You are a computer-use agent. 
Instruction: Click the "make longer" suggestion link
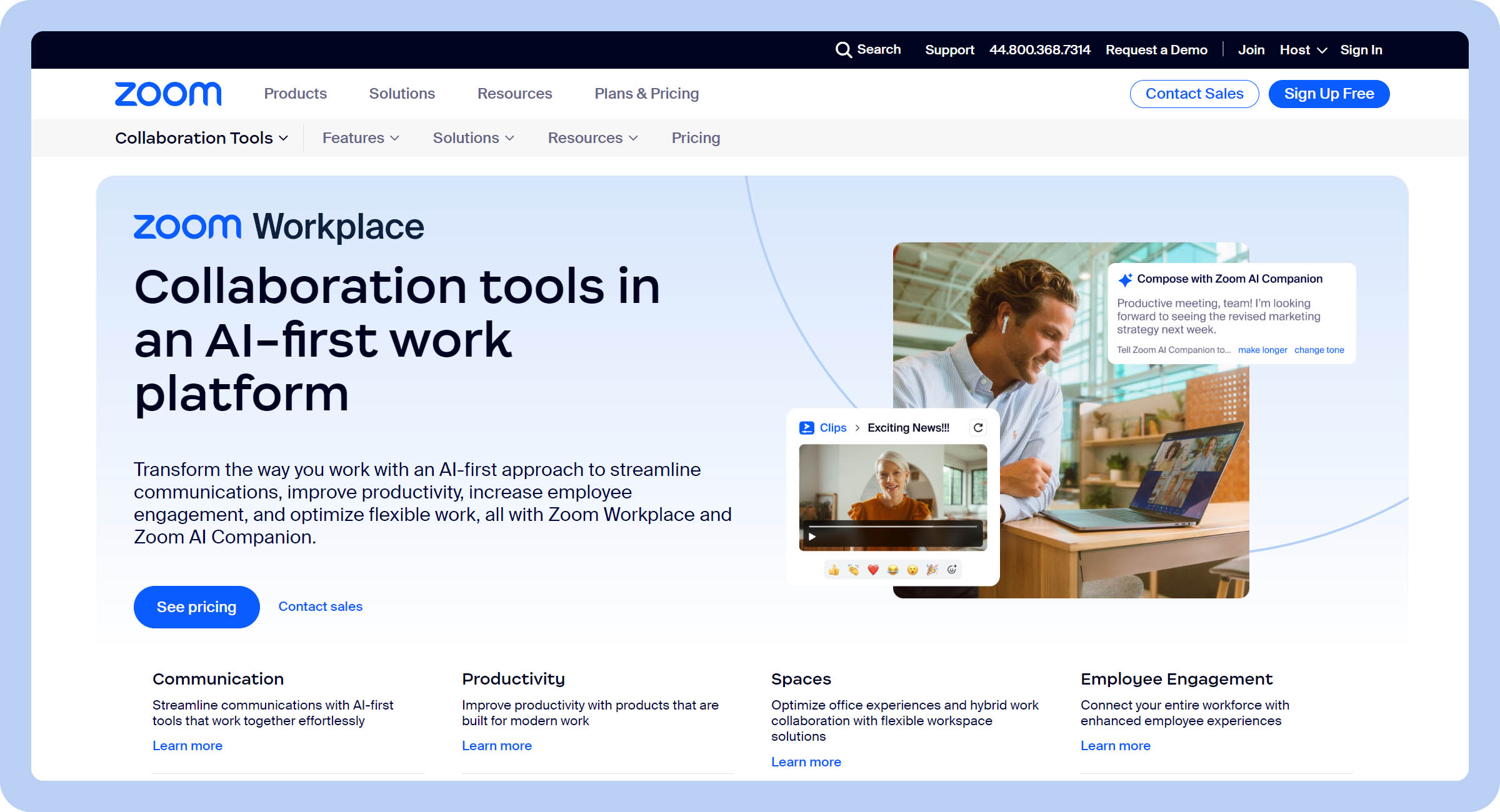(x=1262, y=350)
